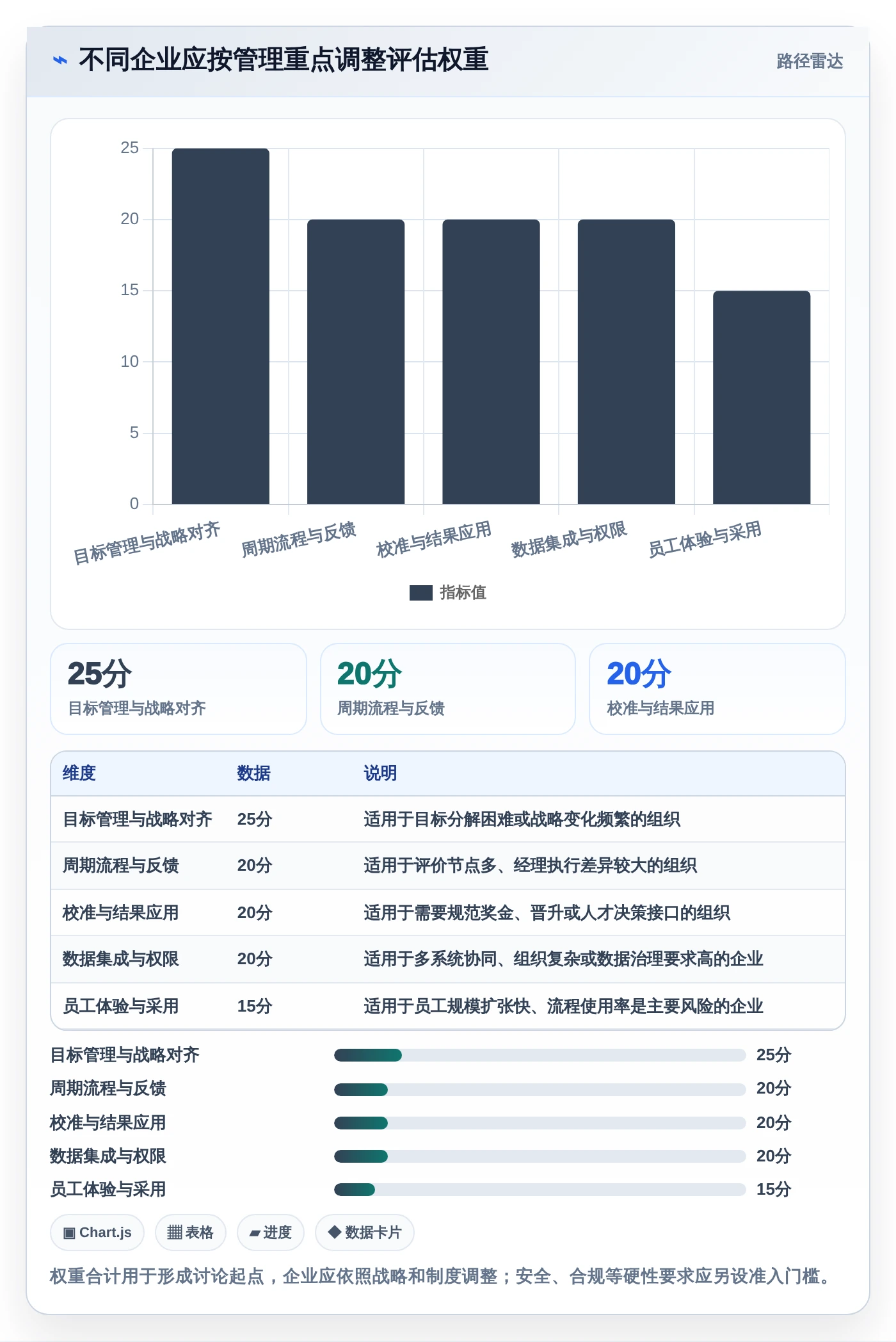Select table row 周期流程与反馈
The width and height of the screenshot is (896, 1342).
(448, 866)
